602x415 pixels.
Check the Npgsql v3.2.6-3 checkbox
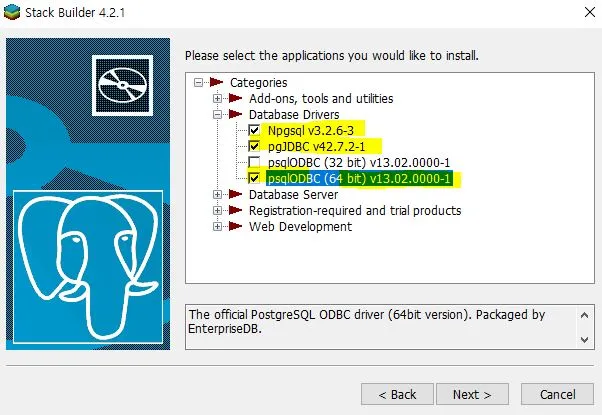254,131
